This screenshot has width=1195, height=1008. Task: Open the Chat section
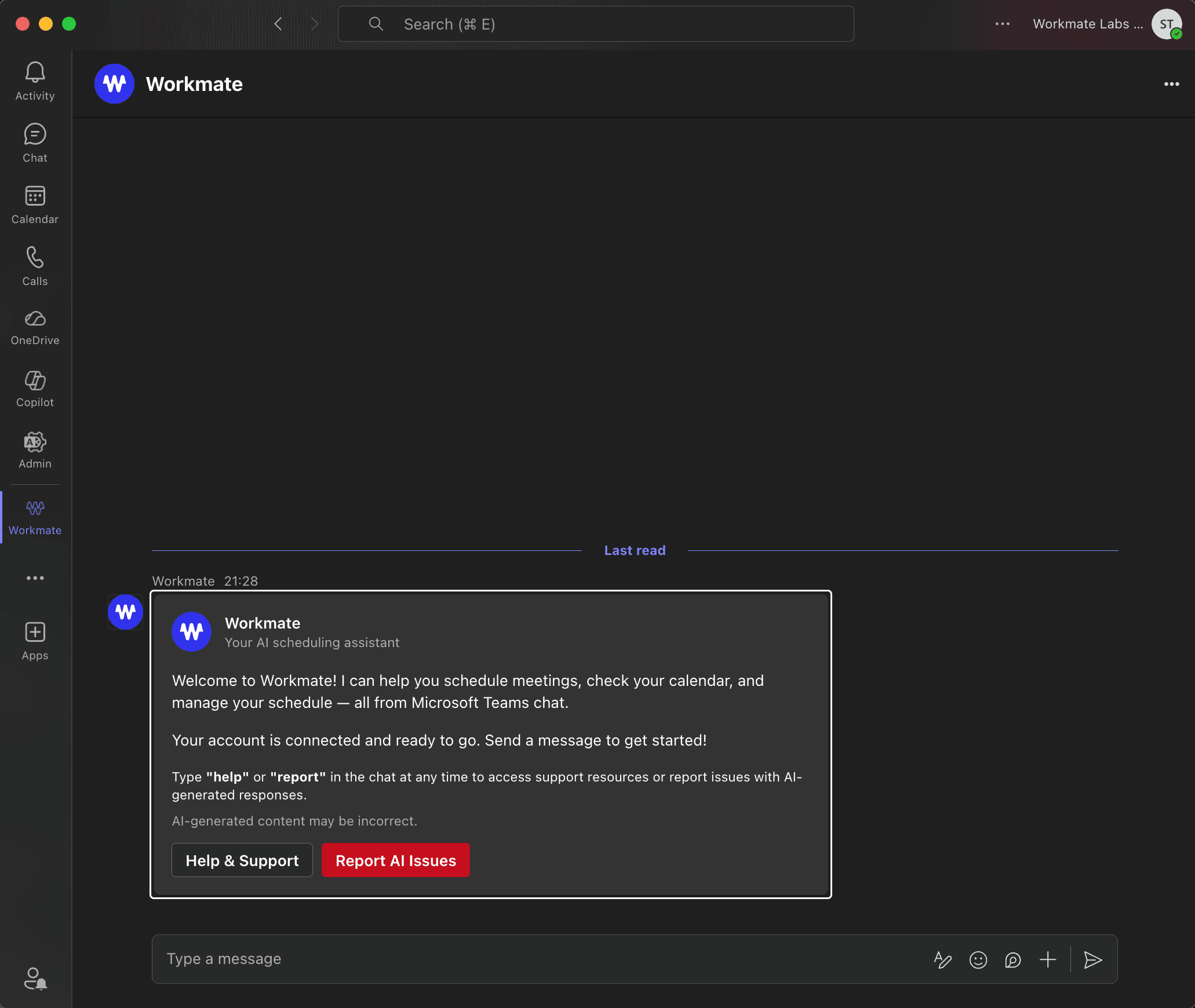[x=35, y=143]
